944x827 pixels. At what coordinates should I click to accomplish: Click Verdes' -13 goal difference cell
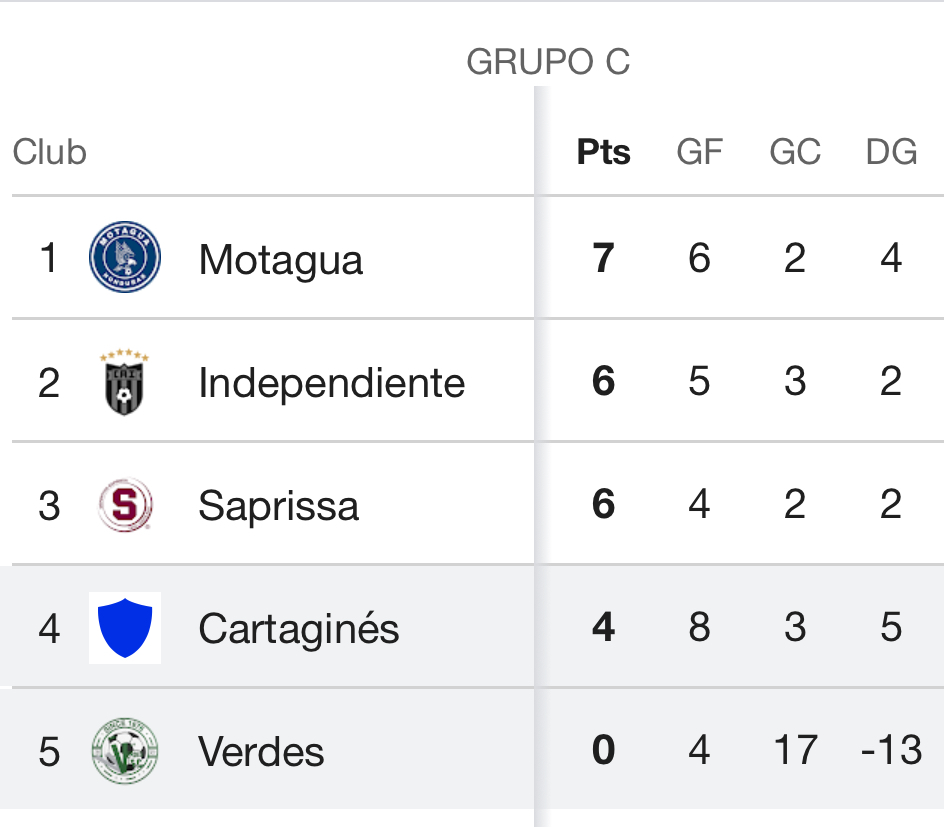(891, 750)
